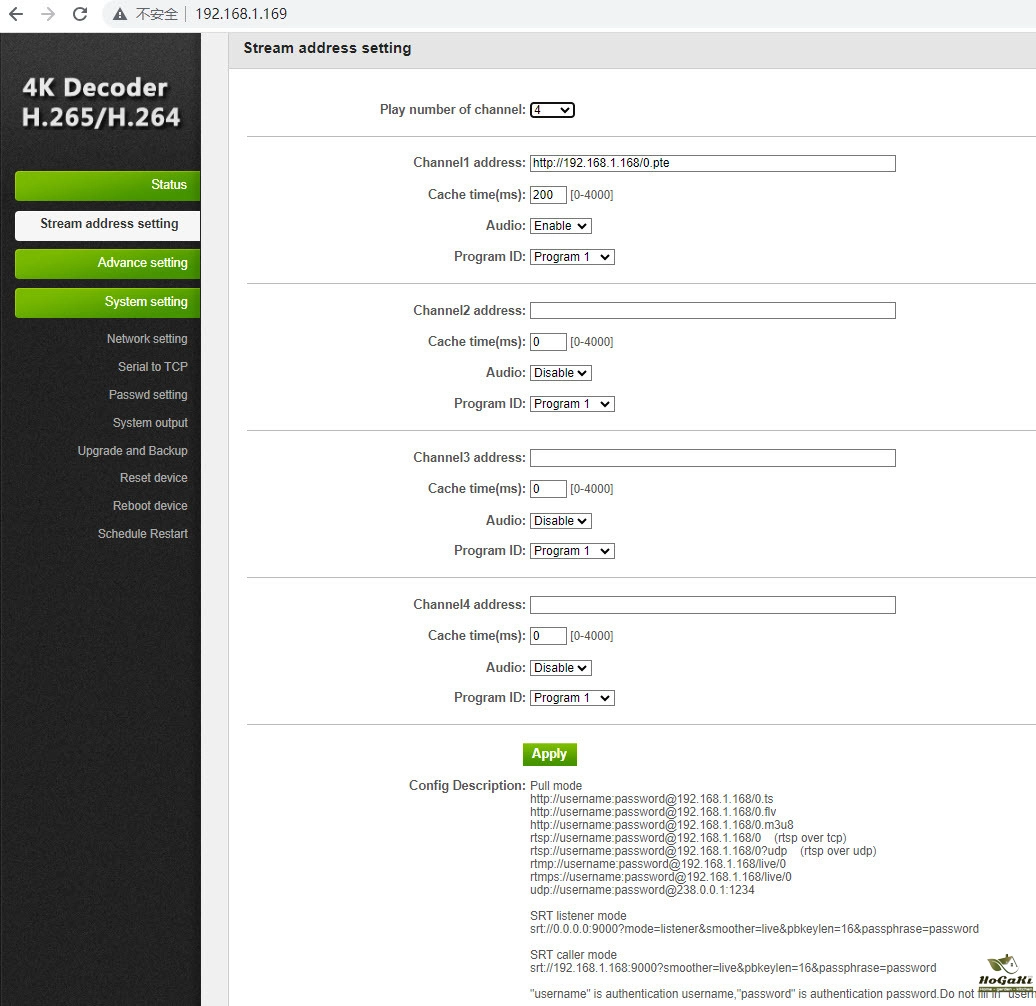
Task: Open the Play number of channel dropdown
Action: tap(552, 110)
